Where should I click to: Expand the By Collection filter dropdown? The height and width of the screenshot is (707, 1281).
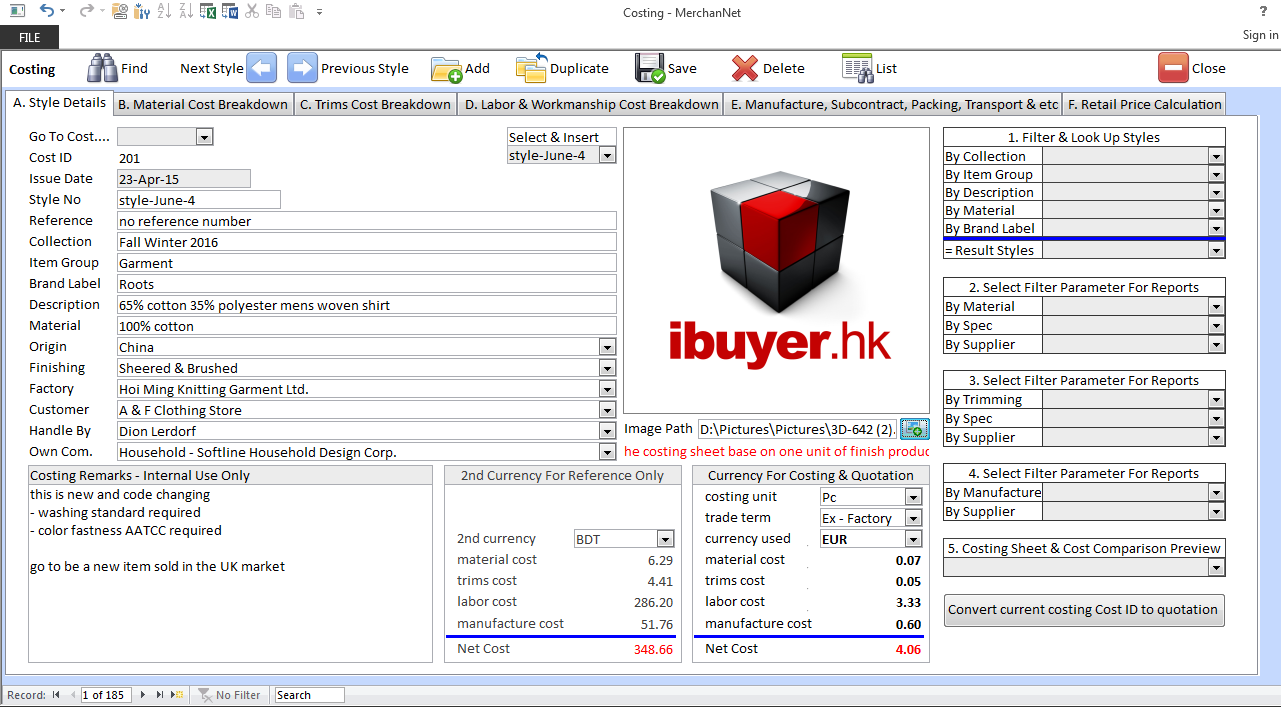[x=1216, y=156]
